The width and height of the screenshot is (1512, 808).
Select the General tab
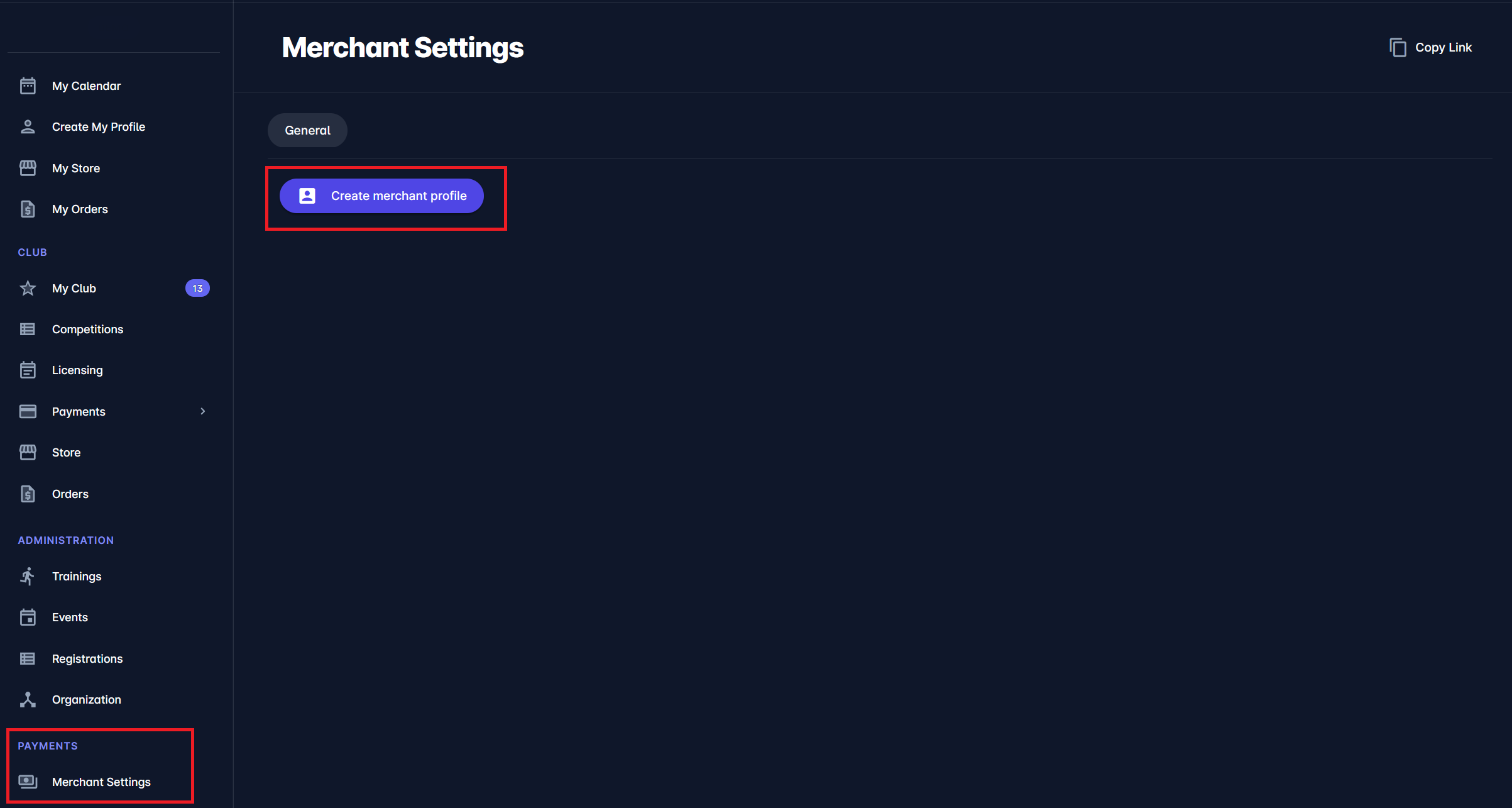307,130
